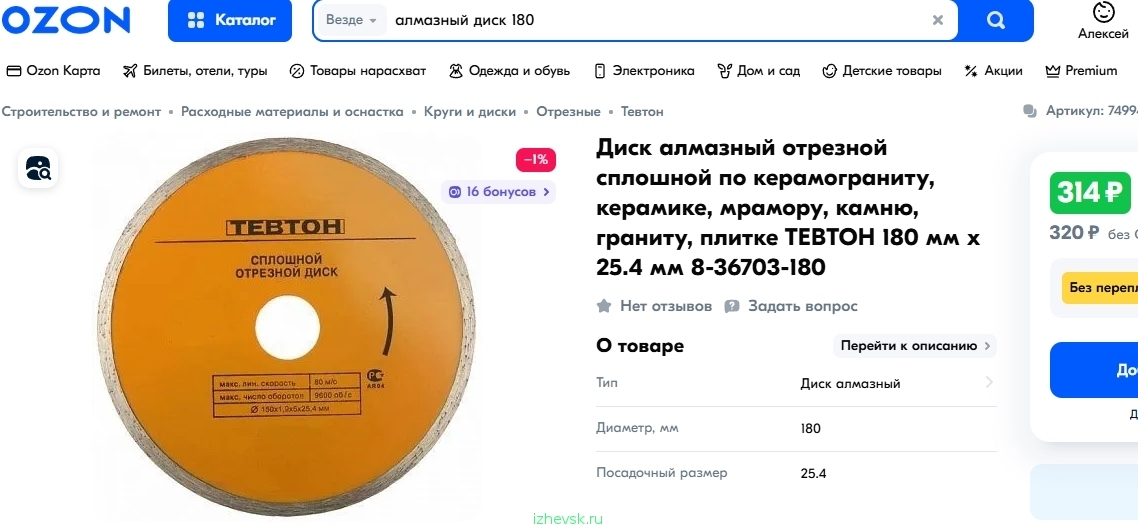Open the image search icon on the product photo

click(38, 168)
